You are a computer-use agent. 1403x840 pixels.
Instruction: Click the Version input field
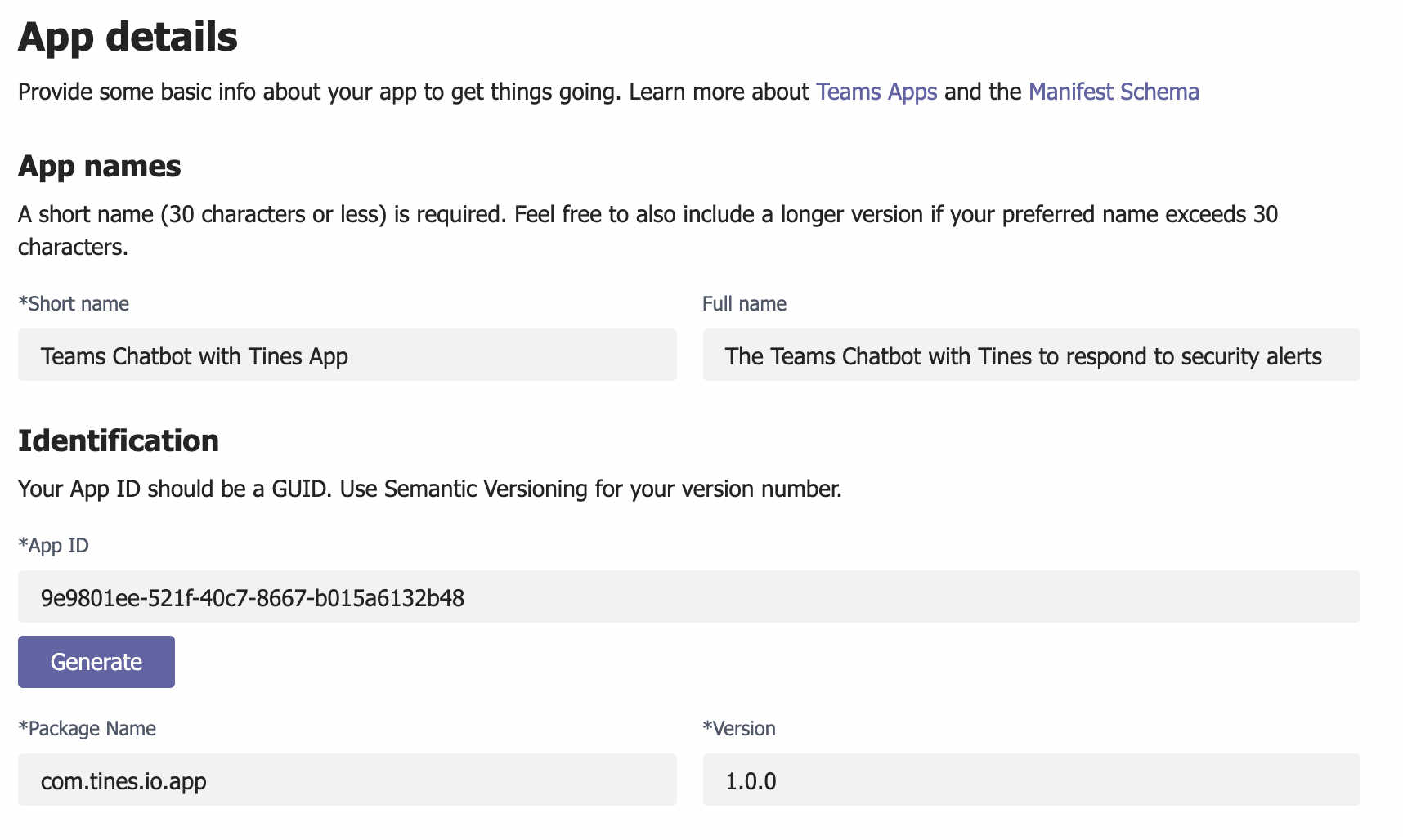[1030, 780]
